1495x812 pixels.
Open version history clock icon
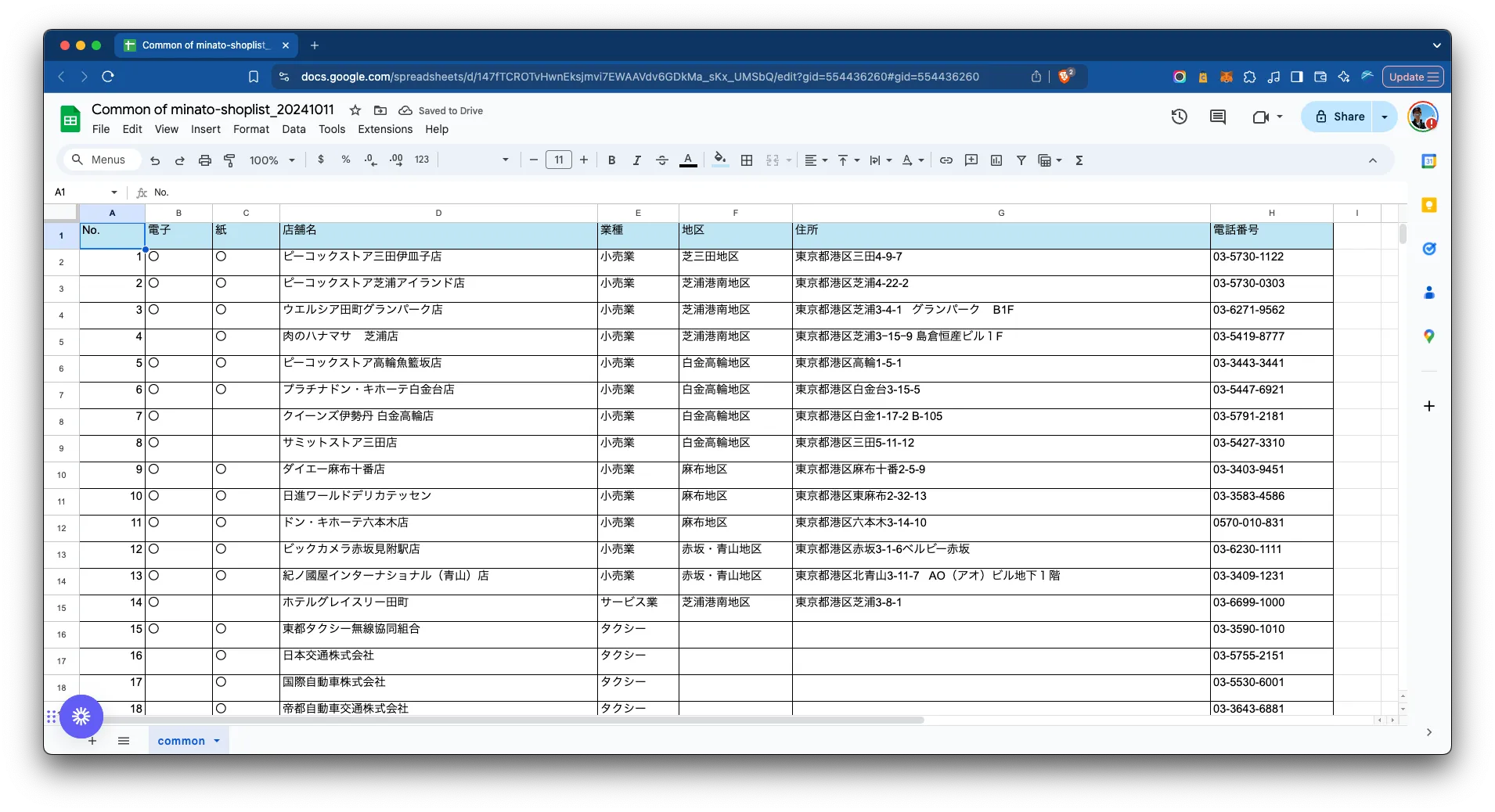tap(1179, 117)
